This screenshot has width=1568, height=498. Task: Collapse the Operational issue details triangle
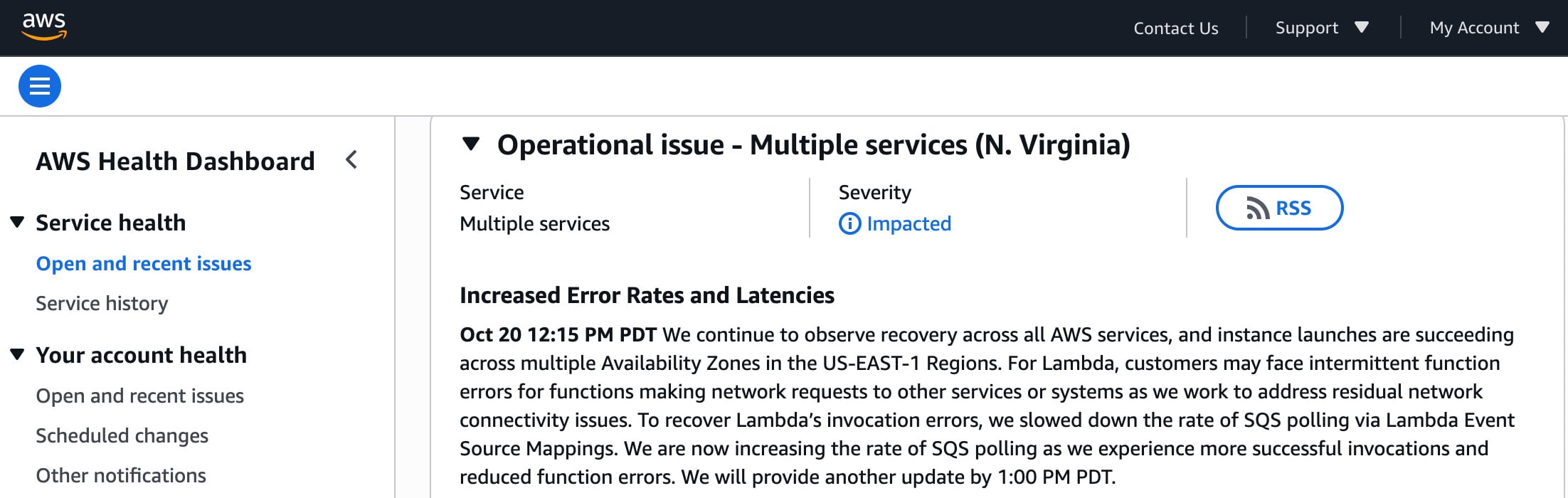[470, 144]
